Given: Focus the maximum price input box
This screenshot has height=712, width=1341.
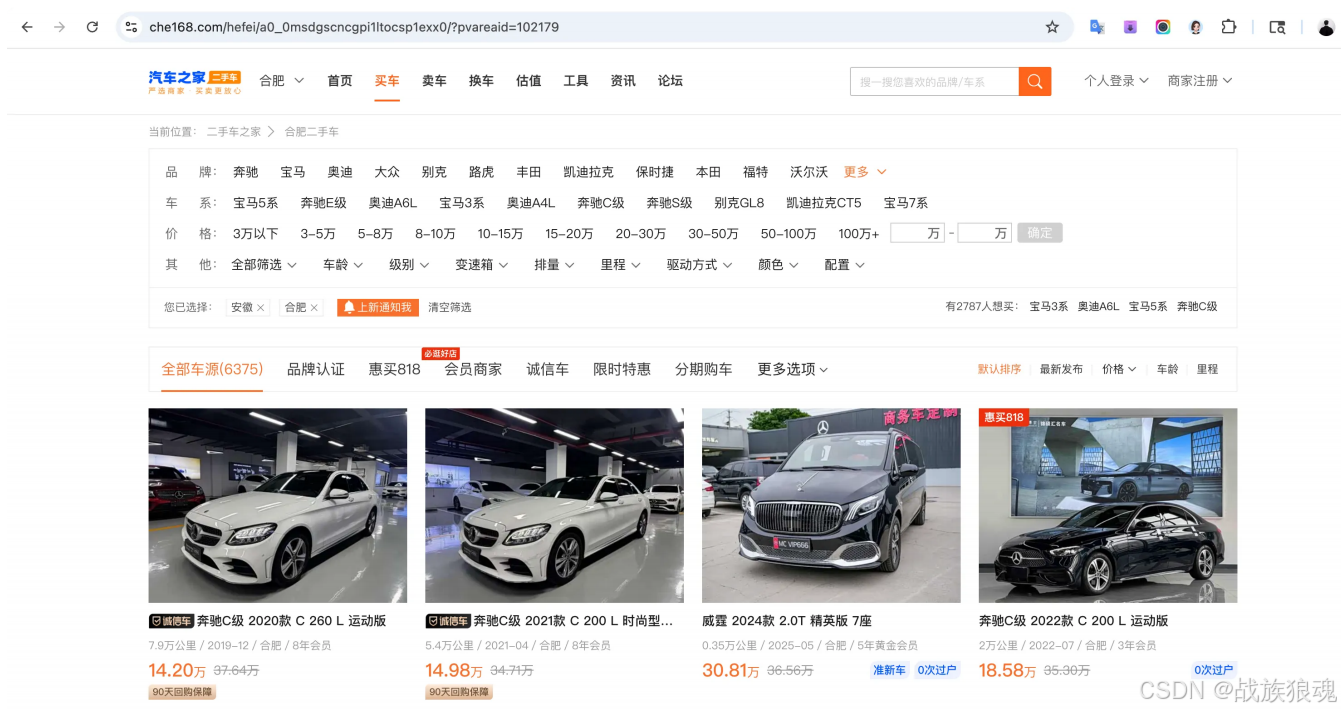Looking at the screenshot, I should (x=984, y=233).
